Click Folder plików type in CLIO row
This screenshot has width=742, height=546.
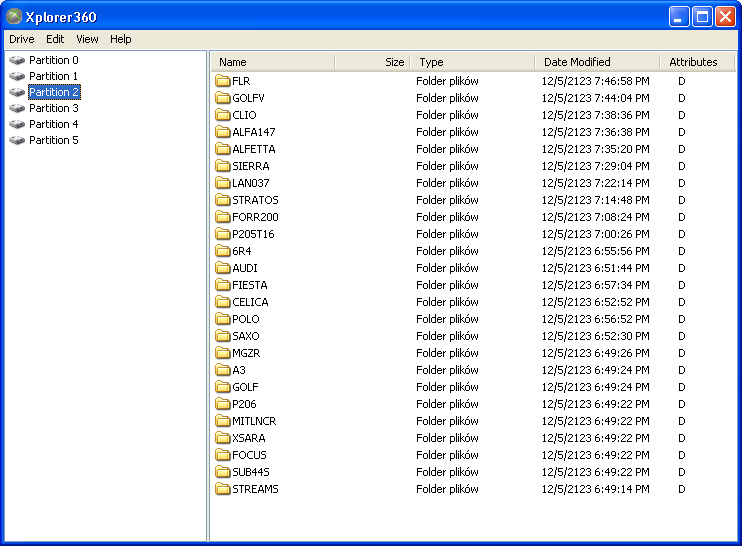447,115
